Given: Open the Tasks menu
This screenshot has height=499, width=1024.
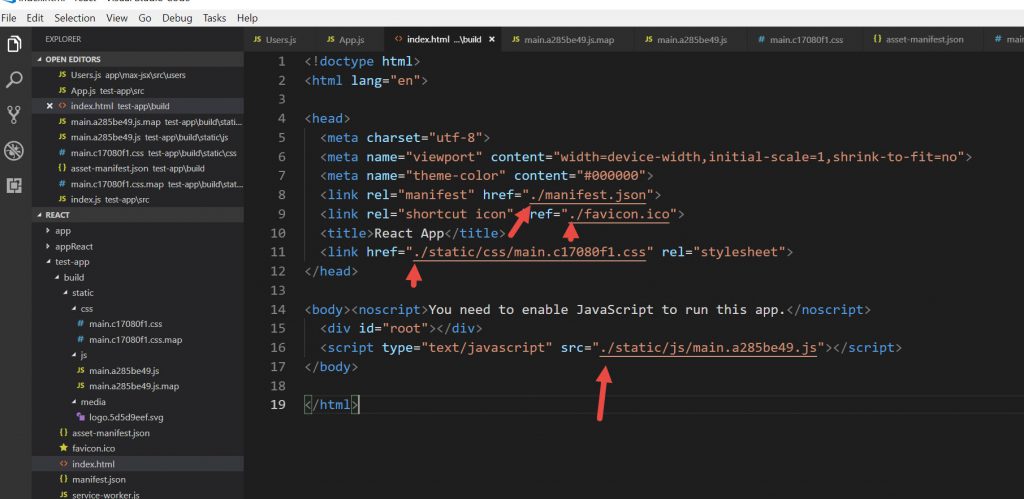Looking at the screenshot, I should pos(214,18).
